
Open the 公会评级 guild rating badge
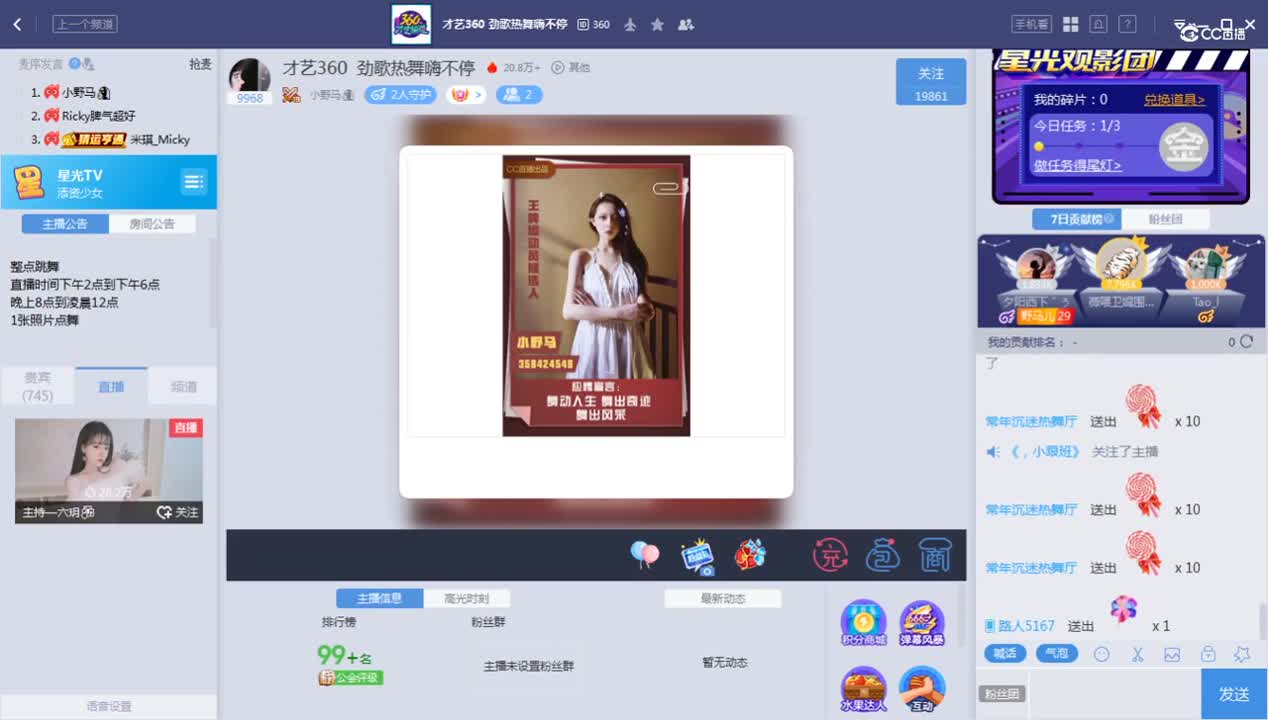[350, 678]
